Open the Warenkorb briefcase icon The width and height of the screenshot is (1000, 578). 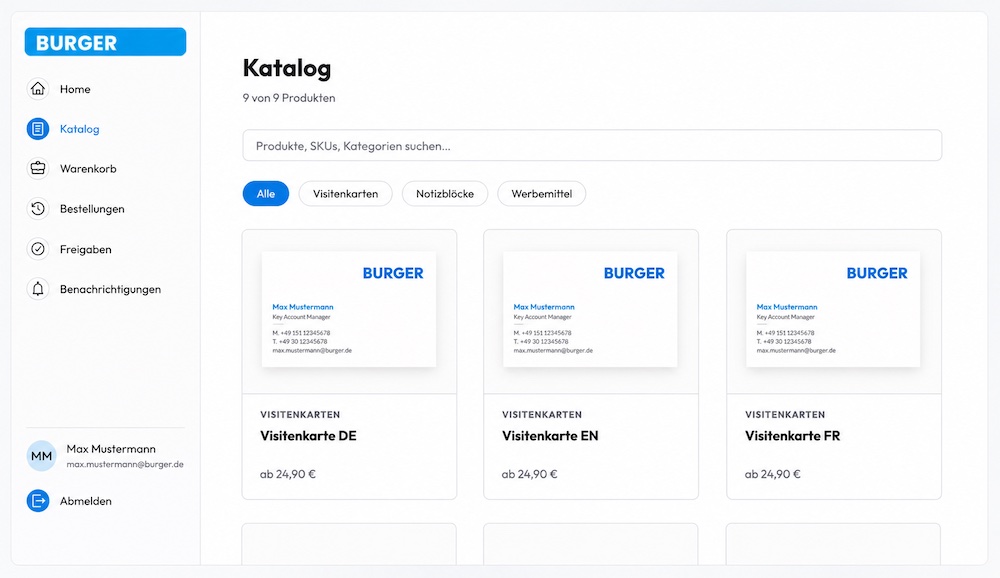click(x=38, y=168)
